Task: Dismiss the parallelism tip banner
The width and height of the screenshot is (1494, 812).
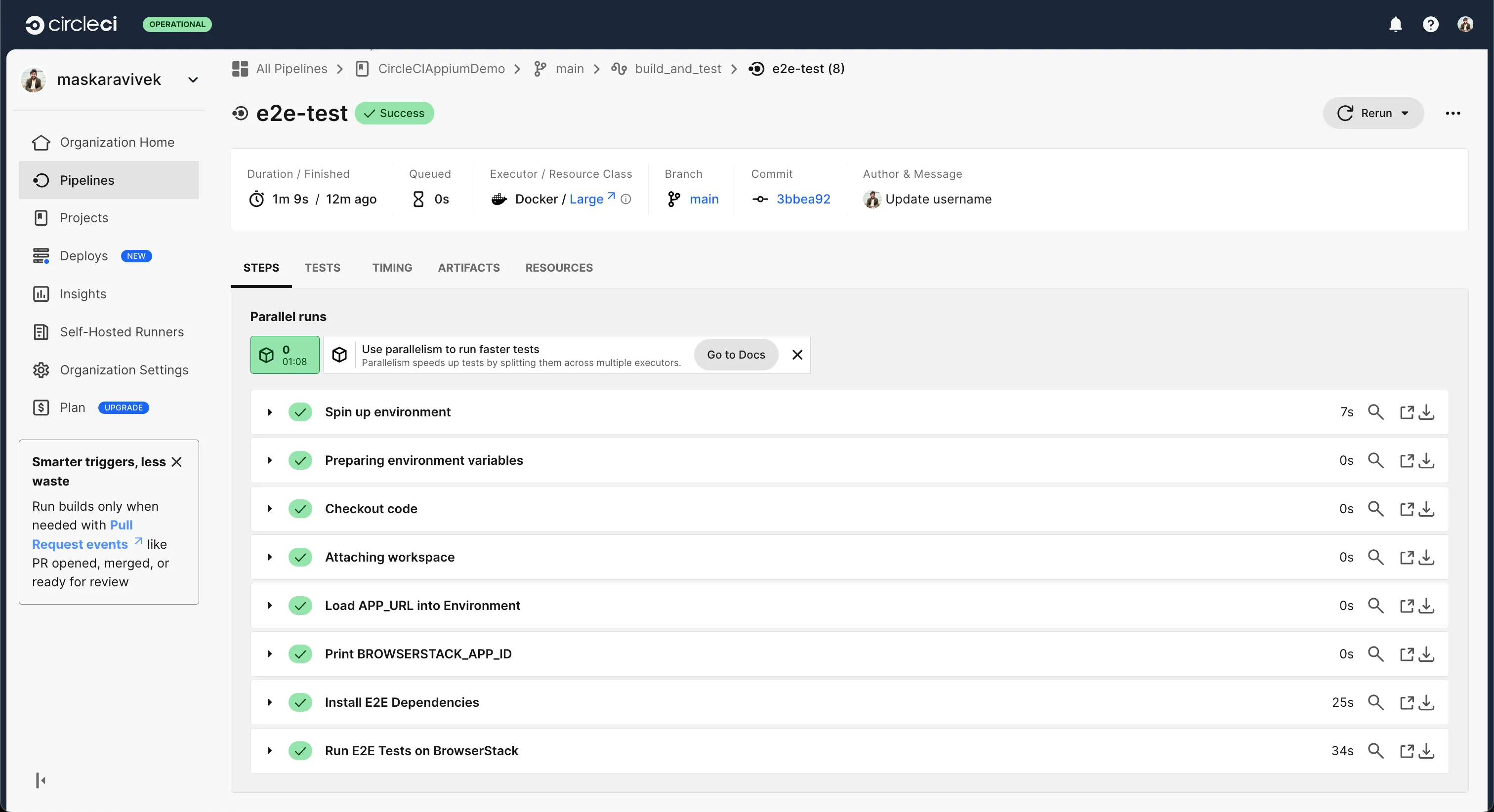Action: (797, 354)
